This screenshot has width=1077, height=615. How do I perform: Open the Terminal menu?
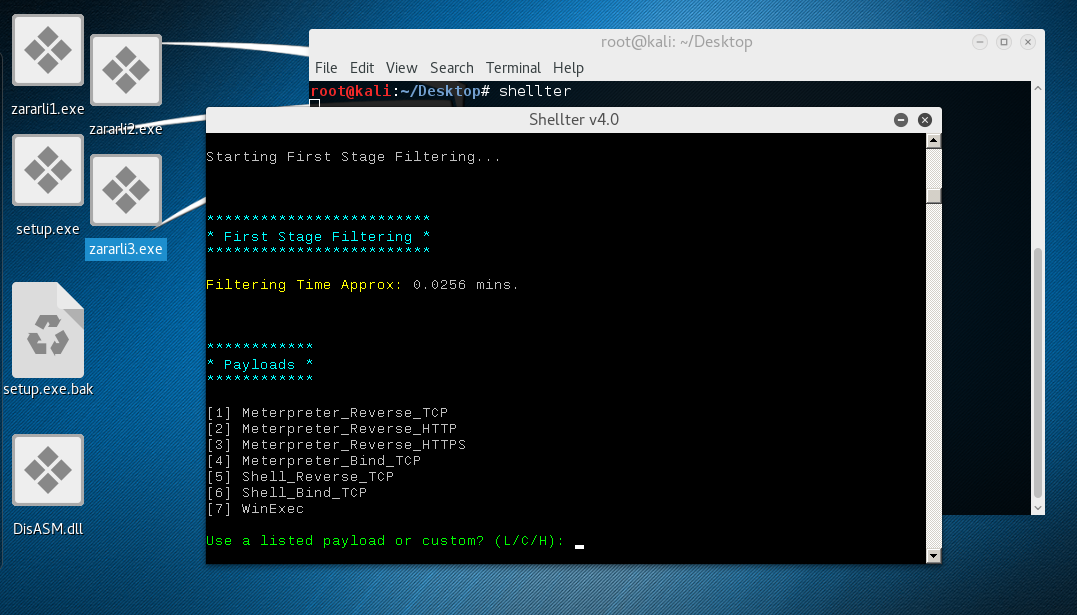(513, 68)
